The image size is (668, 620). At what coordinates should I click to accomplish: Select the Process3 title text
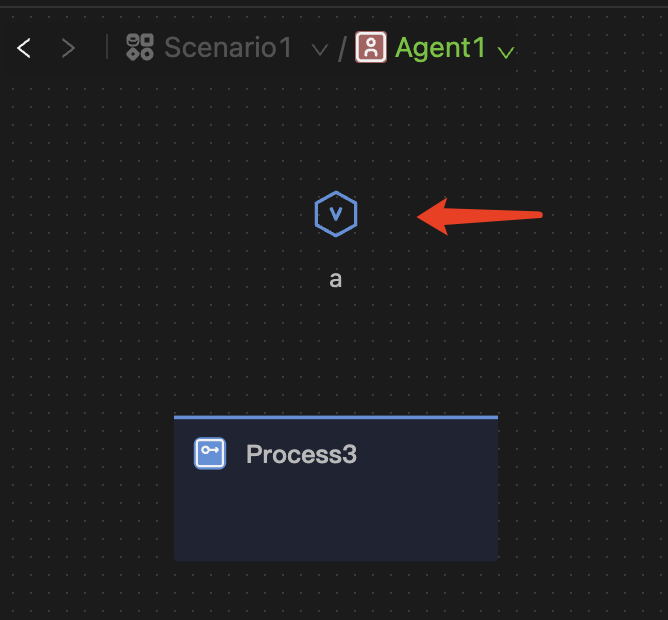[x=301, y=455]
